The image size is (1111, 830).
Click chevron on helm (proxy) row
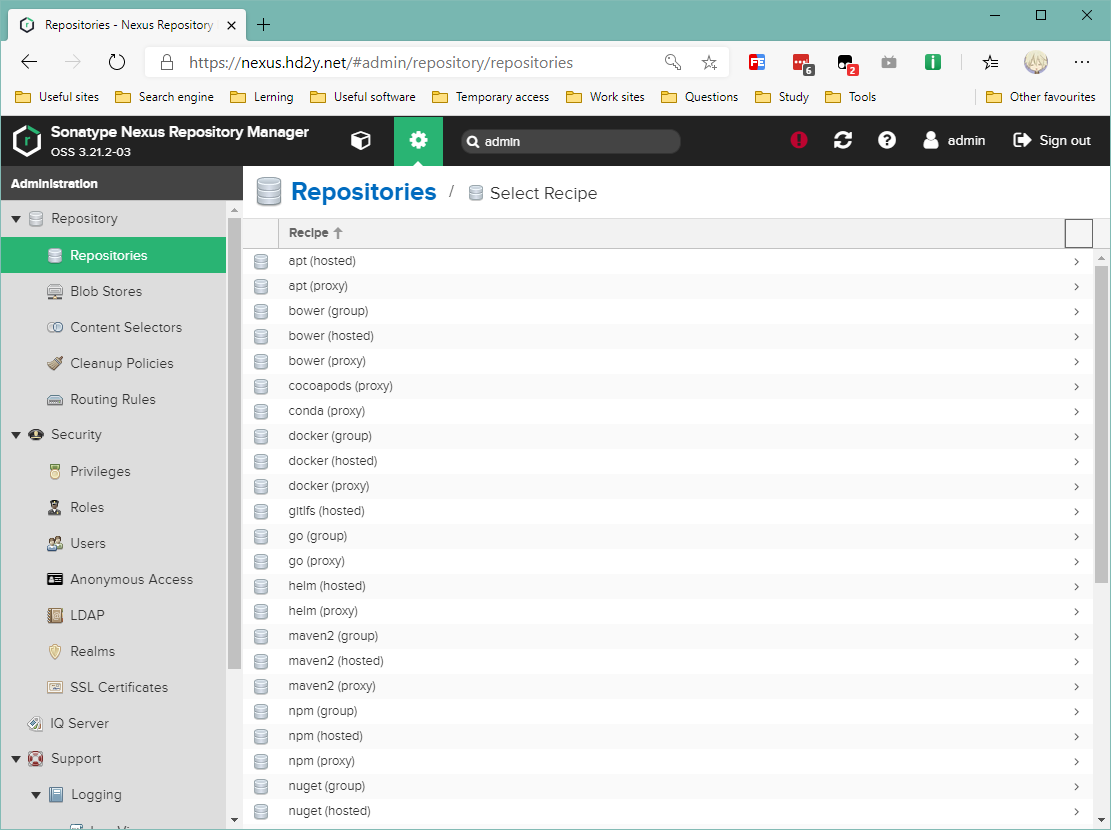click(x=1076, y=612)
